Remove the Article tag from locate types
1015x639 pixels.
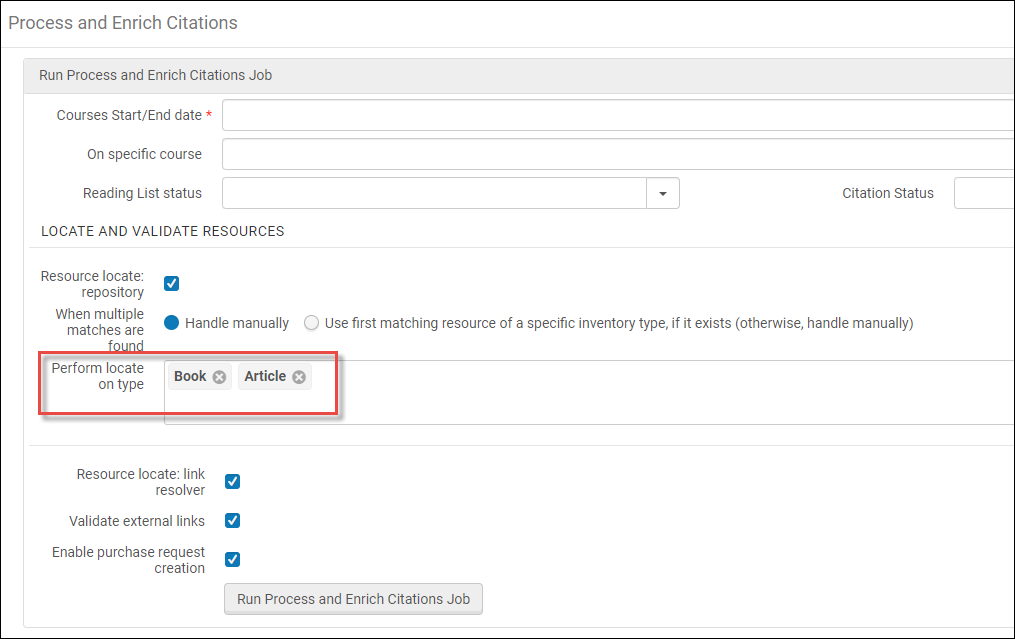pyautogui.click(x=299, y=377)
